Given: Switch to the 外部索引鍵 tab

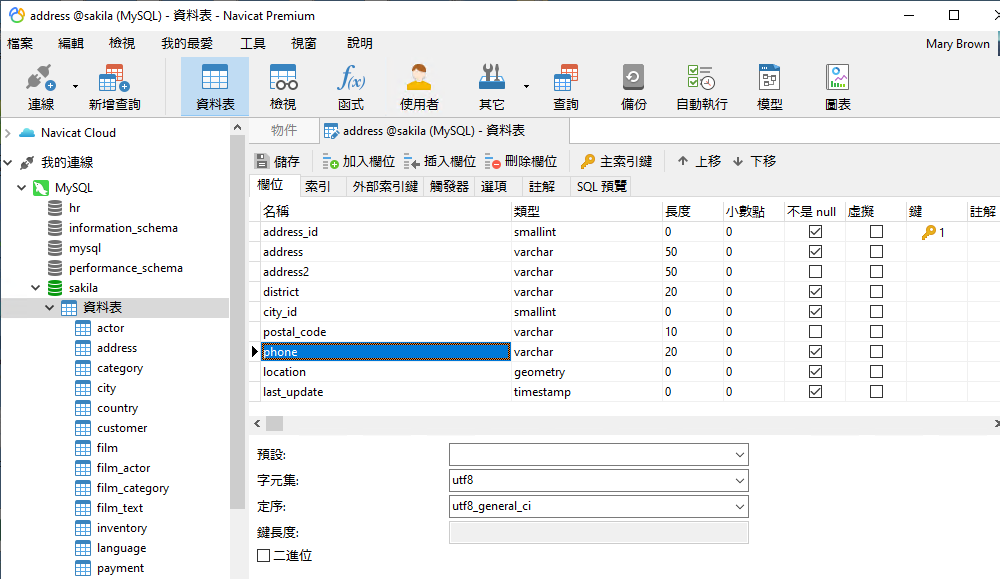Looking at the screenshot, I should pyautogui.click(x=385, y=186).
